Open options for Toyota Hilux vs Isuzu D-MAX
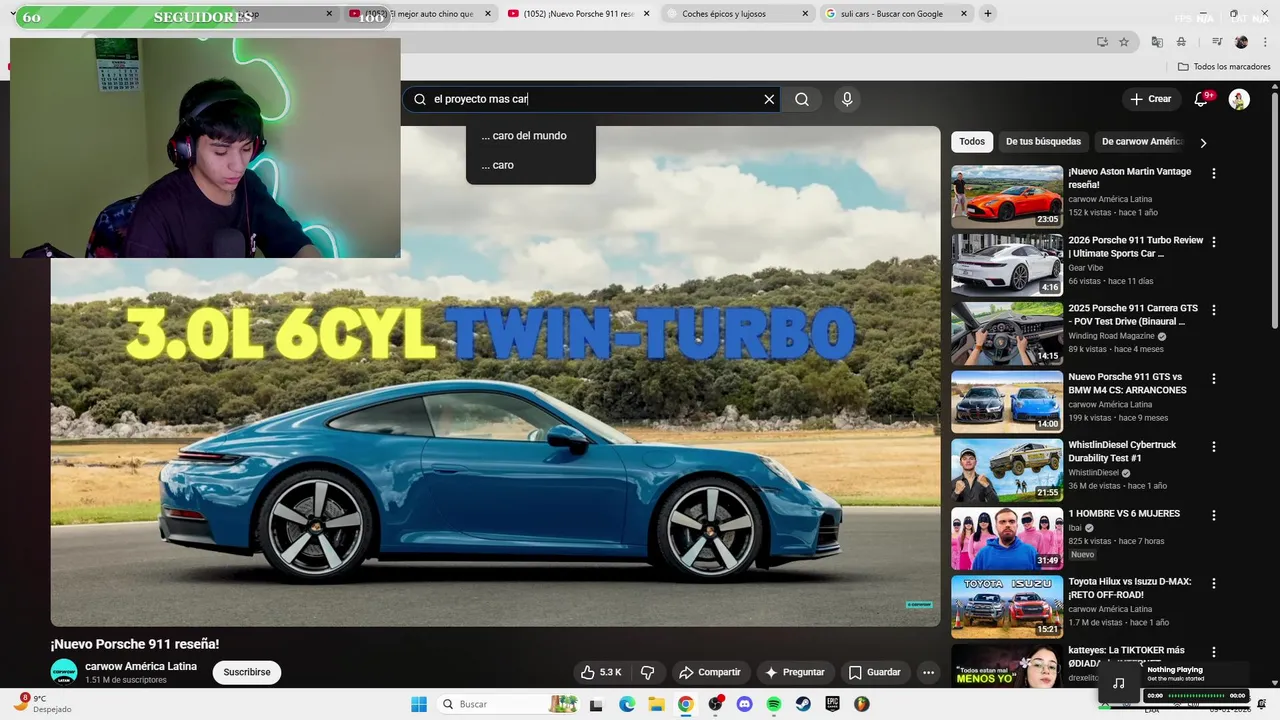 coord(1214,583)
